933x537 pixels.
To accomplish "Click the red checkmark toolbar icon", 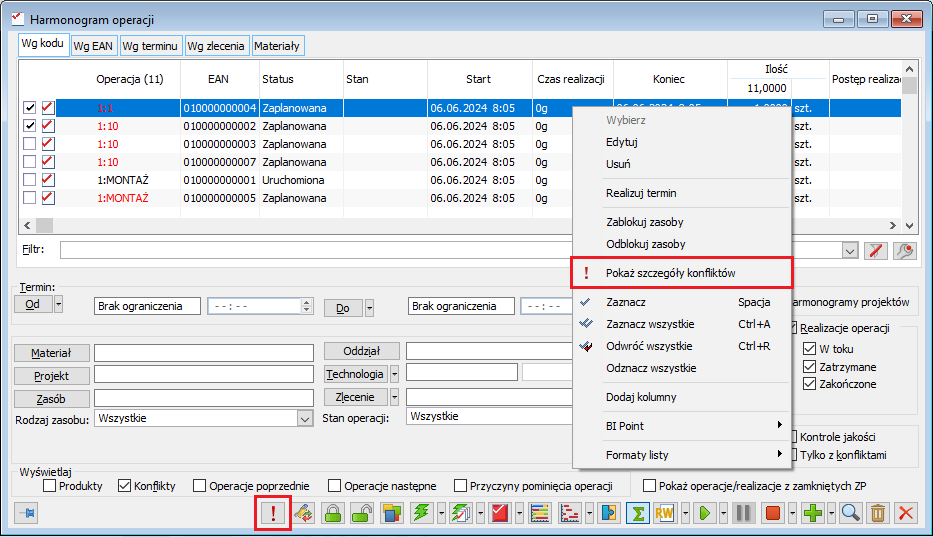I will pos(500,513).
